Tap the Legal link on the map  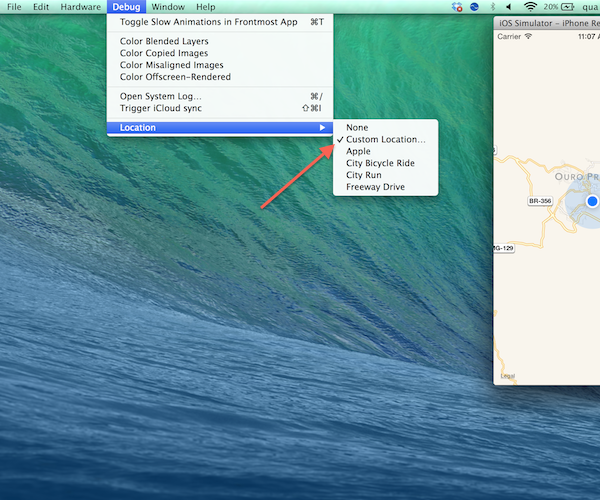pyautogui.click(x=508, y=376)
